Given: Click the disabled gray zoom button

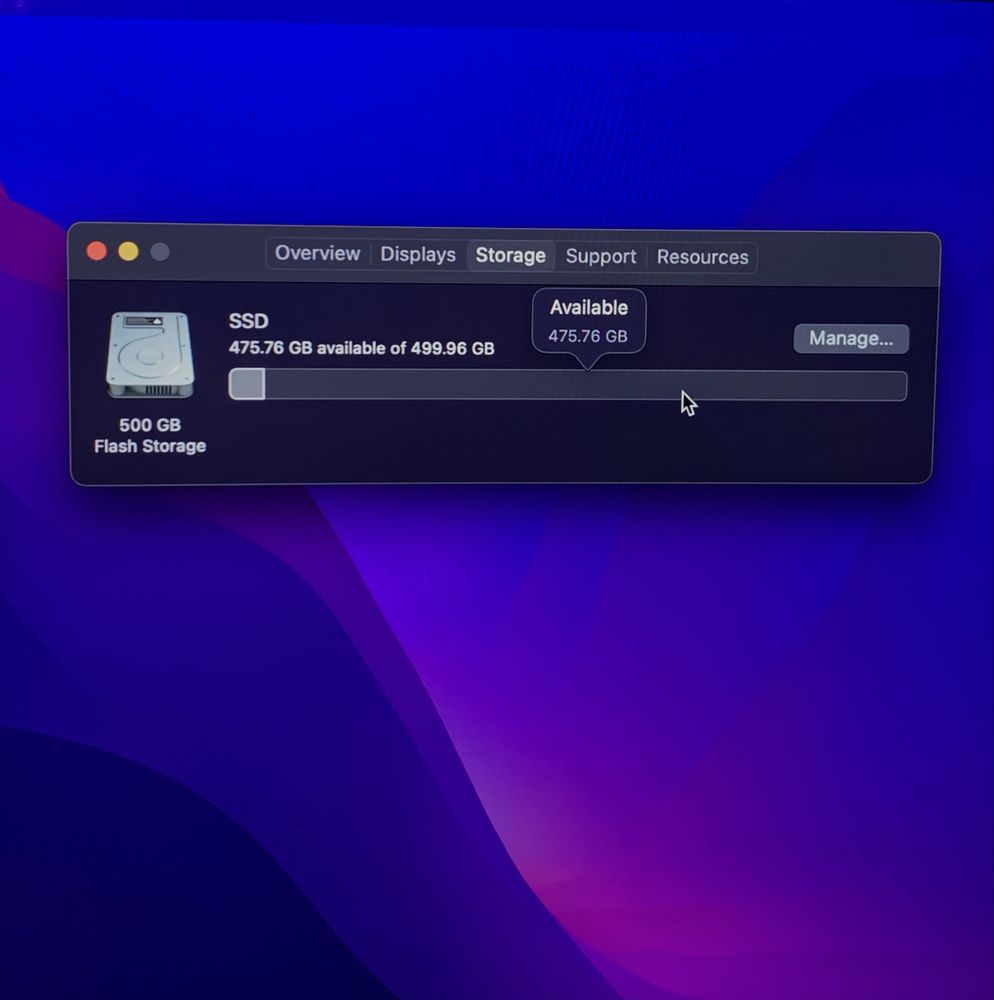Looking at the screenshot, I should [x=160, y=252].
